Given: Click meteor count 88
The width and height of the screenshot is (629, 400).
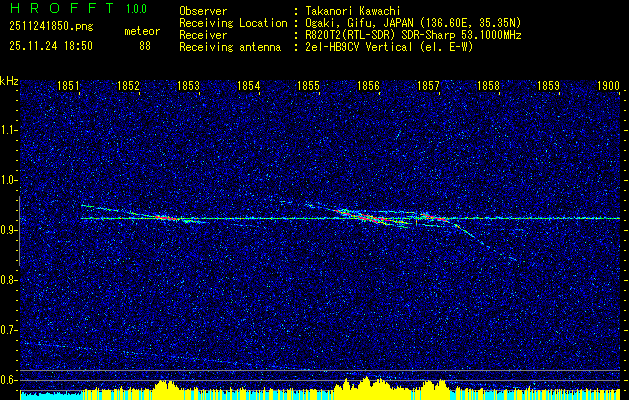Looking at the screenshot, I should pyautogui.click(x=145, y=46).
